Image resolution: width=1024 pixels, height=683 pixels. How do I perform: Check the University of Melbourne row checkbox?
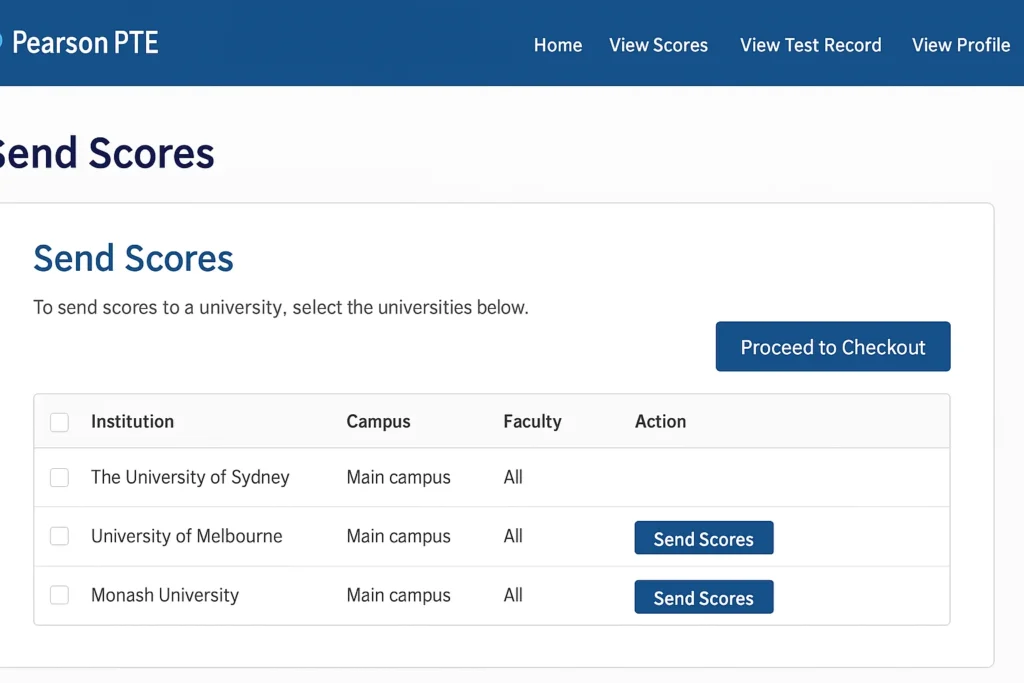[59, 536]
